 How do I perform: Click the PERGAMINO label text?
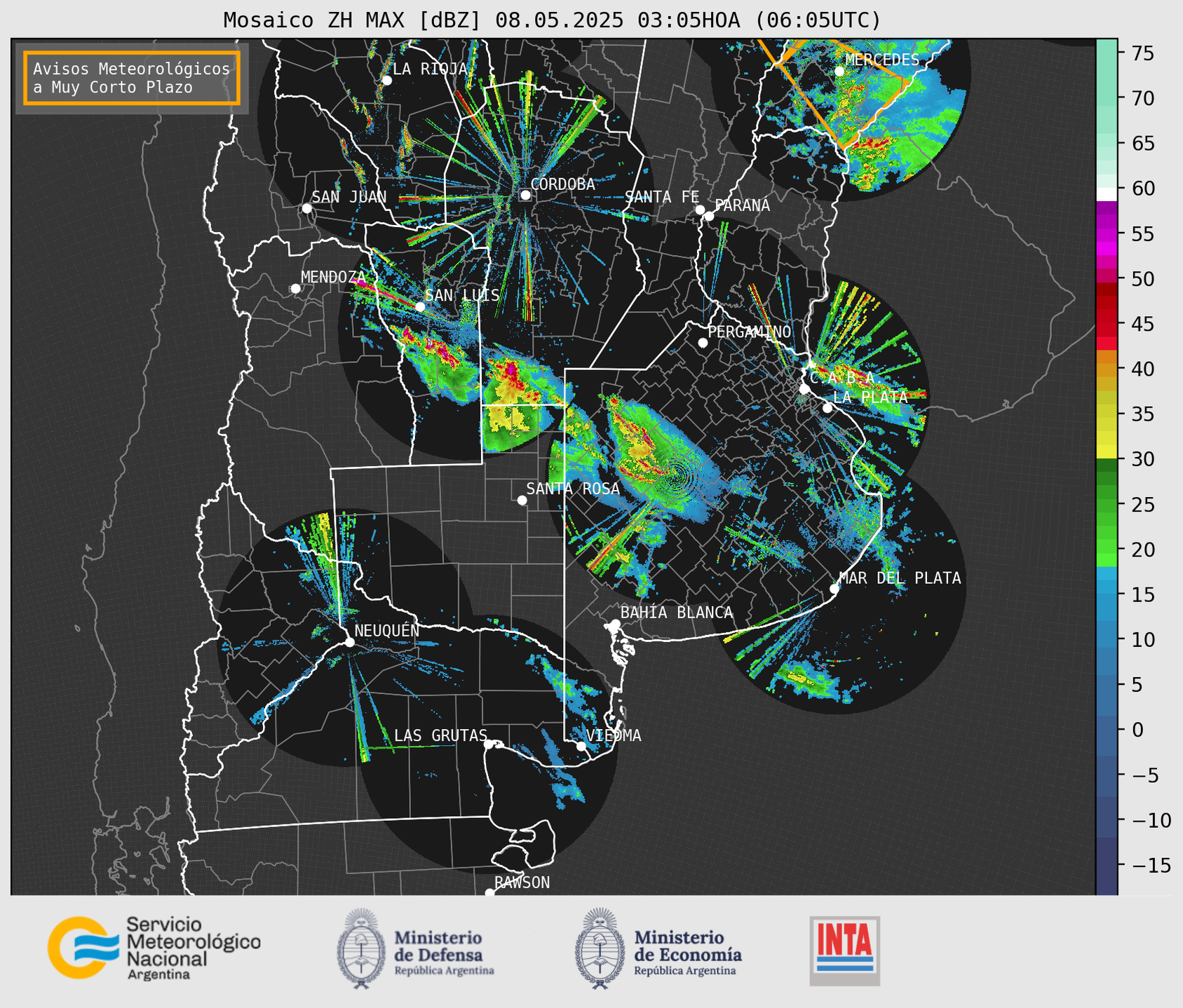pyautogui.click(x=749, y=332)
